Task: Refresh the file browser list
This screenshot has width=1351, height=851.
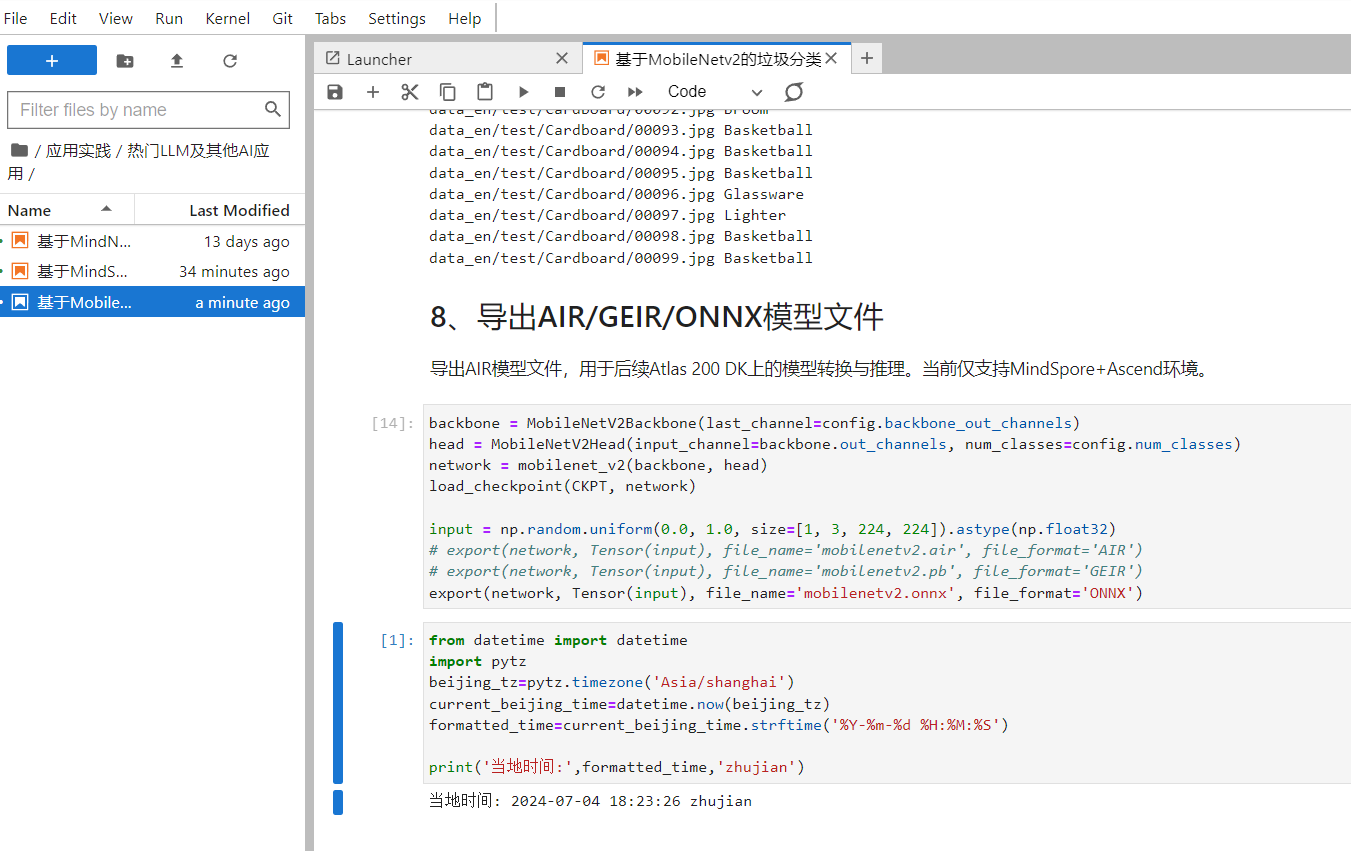Action: (x=230, y=61)
